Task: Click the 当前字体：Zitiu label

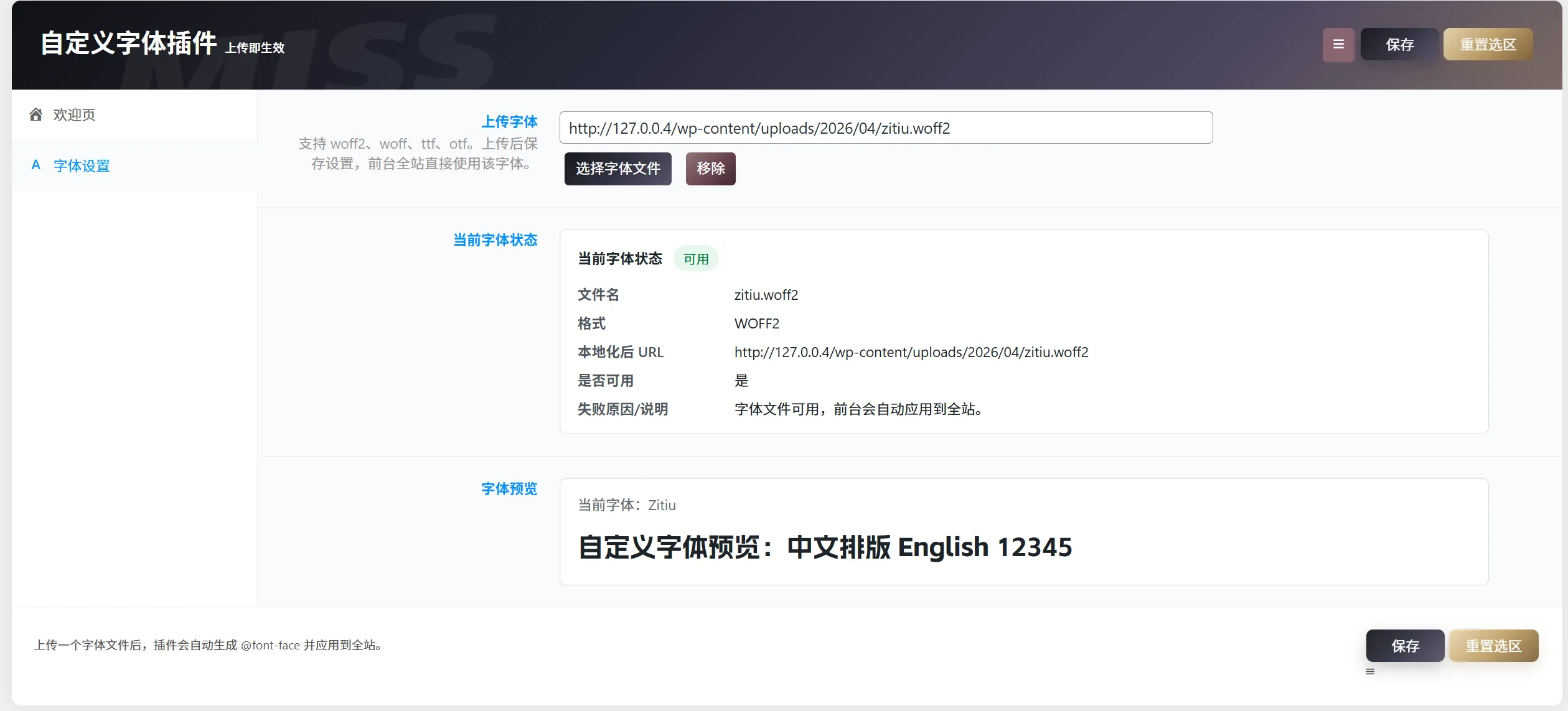Action: [627, 505]
